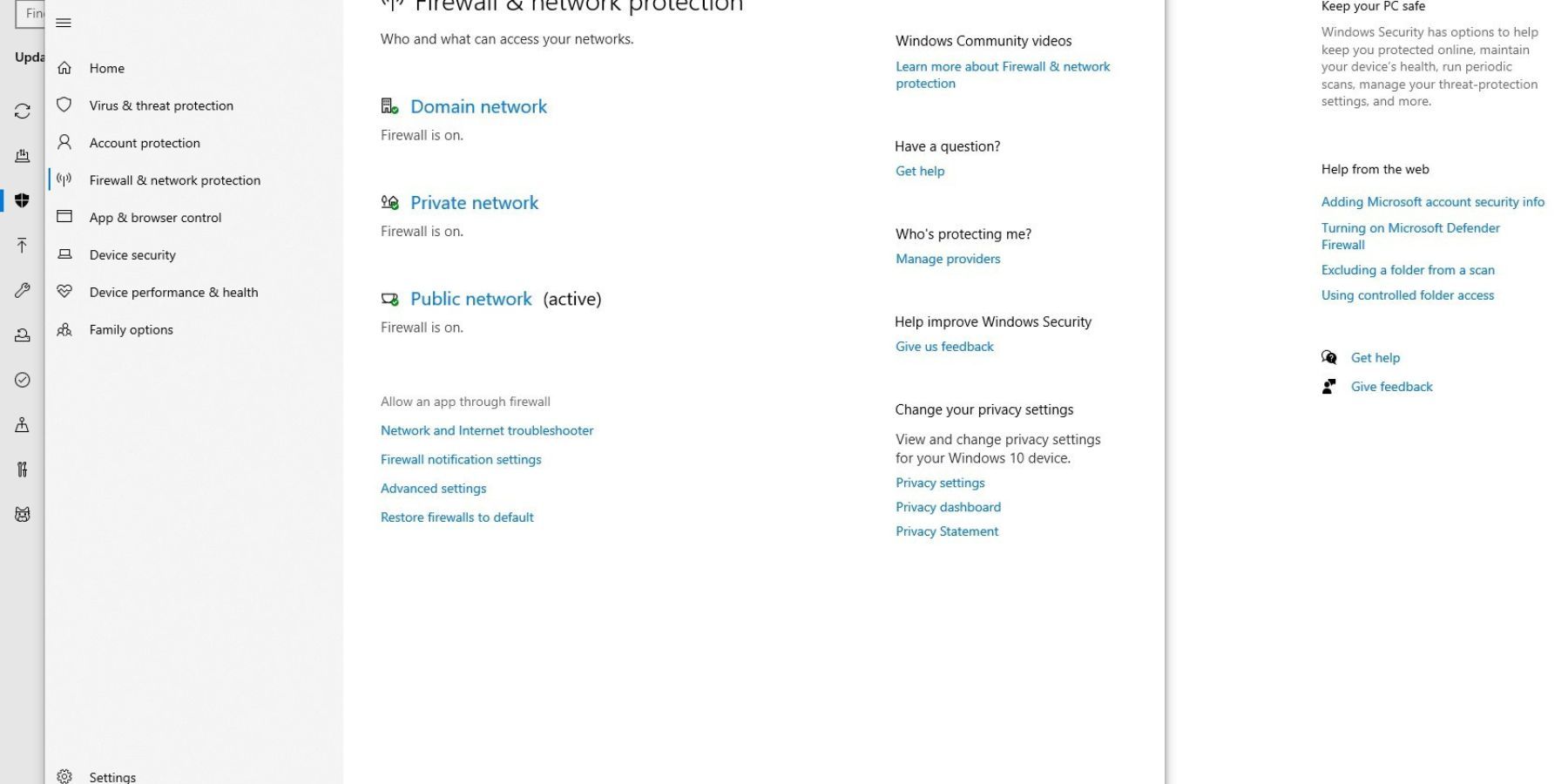The height and width of the screenshot is (784, 1568).
Task: Click Restore firewalls to default
Action: click(x=456, y=517)
